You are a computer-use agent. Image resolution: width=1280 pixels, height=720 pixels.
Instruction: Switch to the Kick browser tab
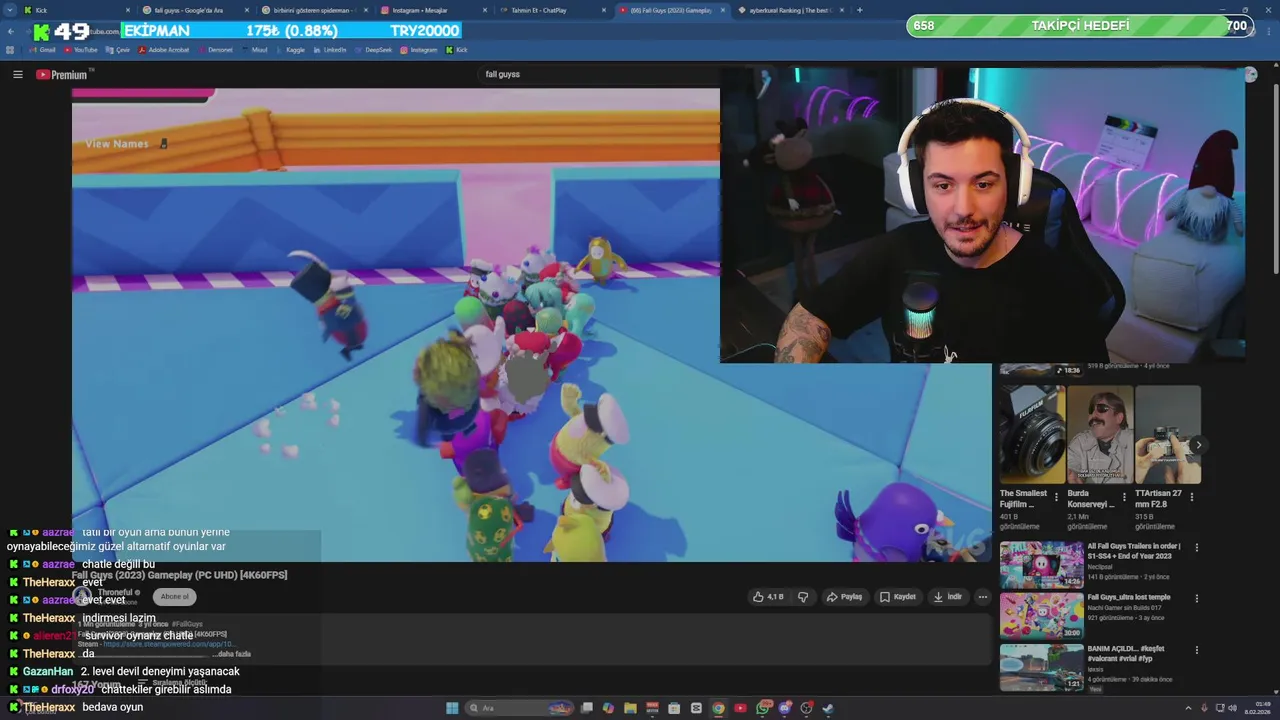pos(78,10)
